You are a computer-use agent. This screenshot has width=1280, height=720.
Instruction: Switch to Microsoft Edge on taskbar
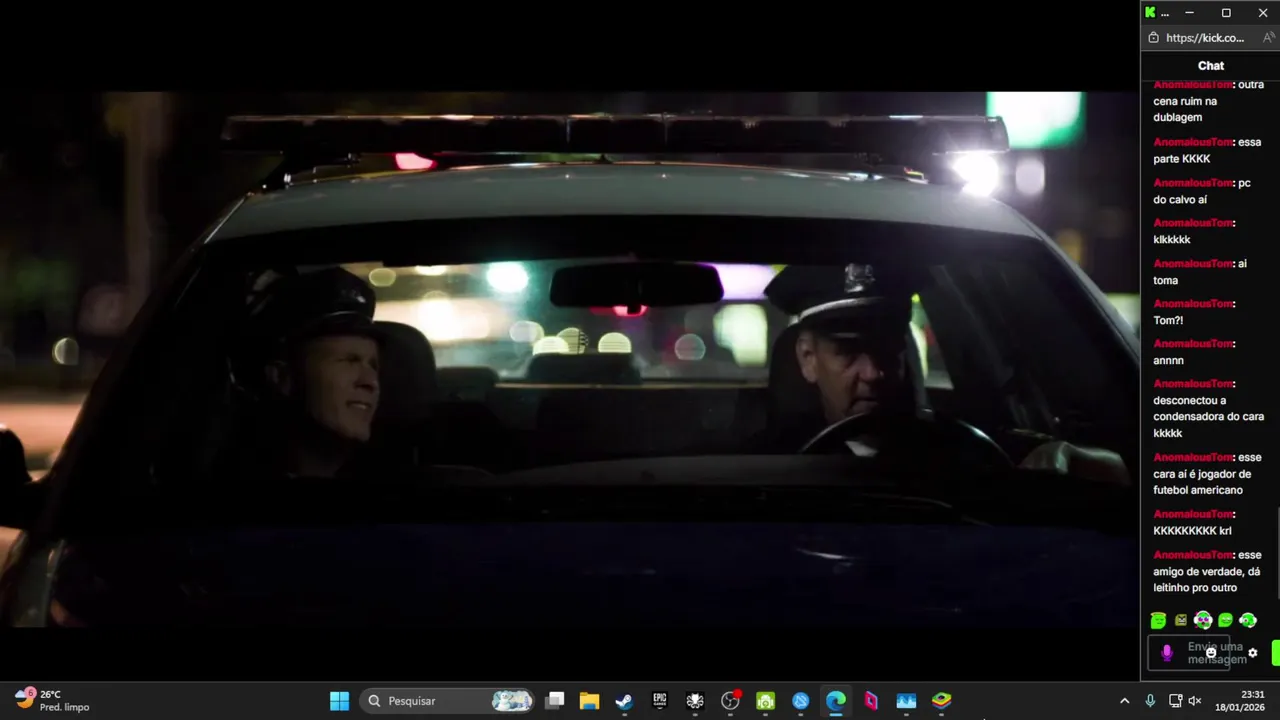836,701
